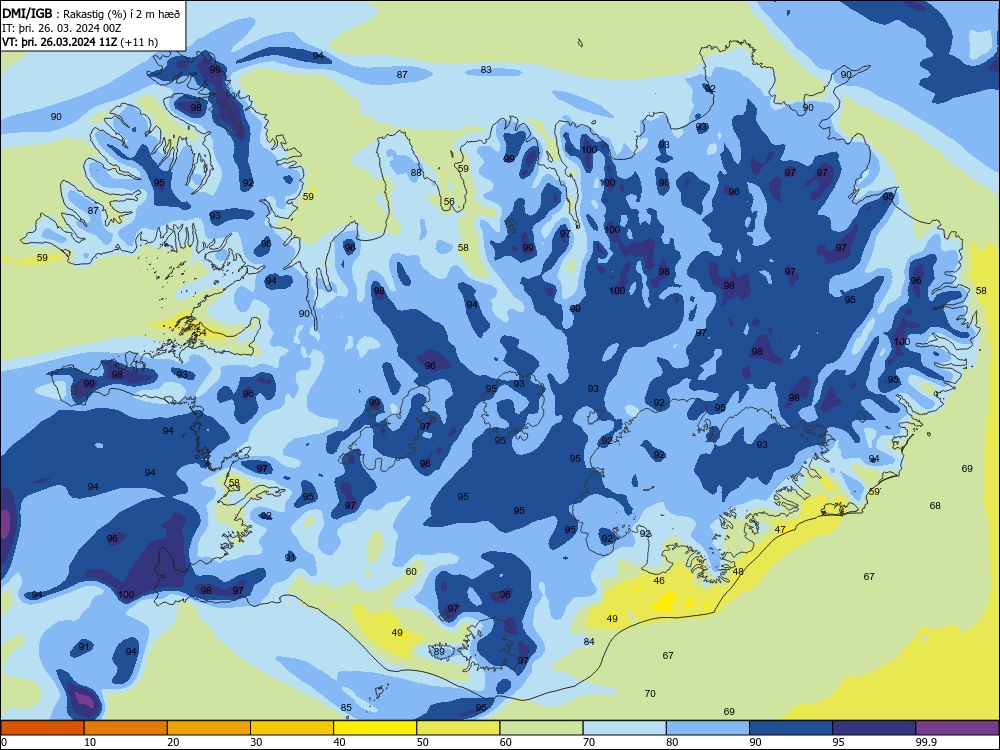
Task: Click the 60–70 pale green legend swatch
Action: click(541, 728)
